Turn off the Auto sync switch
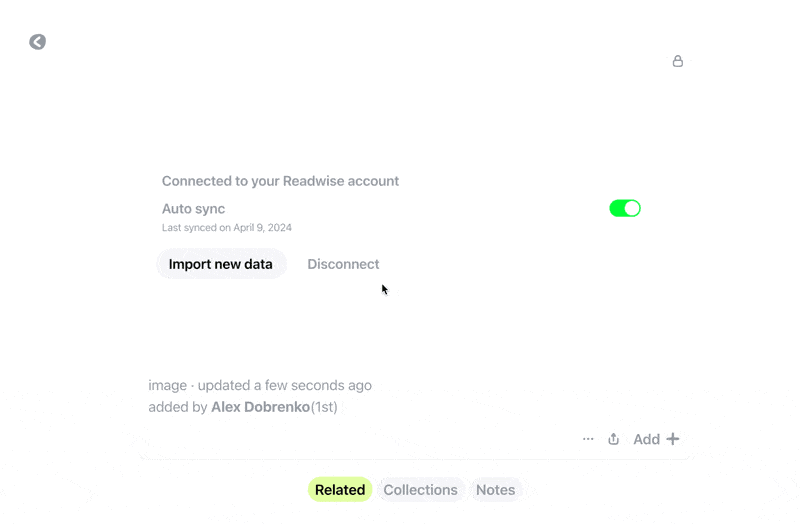The image size is (800, 524). 625,208
